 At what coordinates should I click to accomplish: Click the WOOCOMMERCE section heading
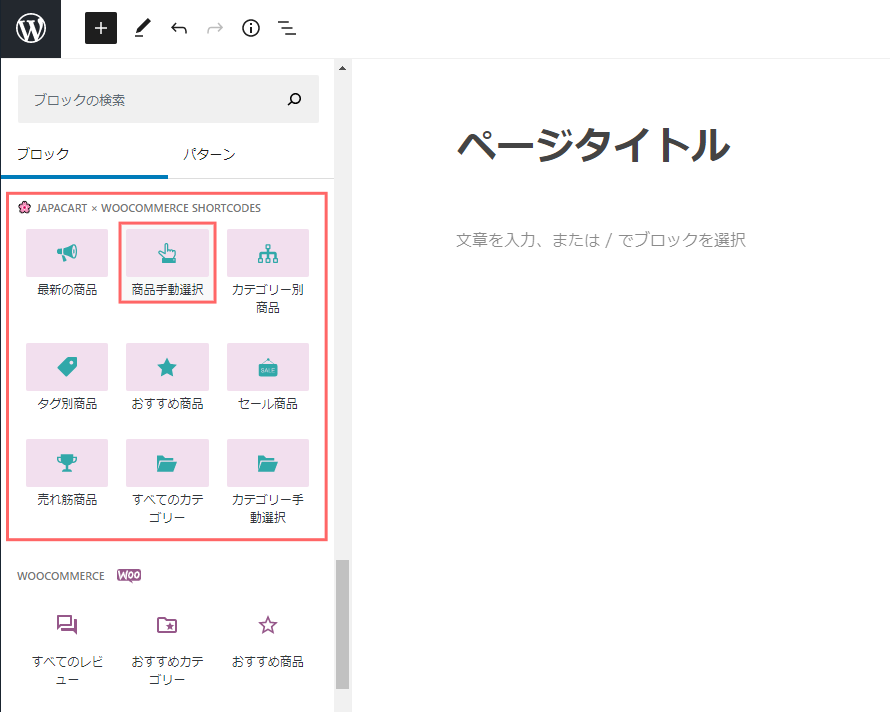(x=61, y=576)
